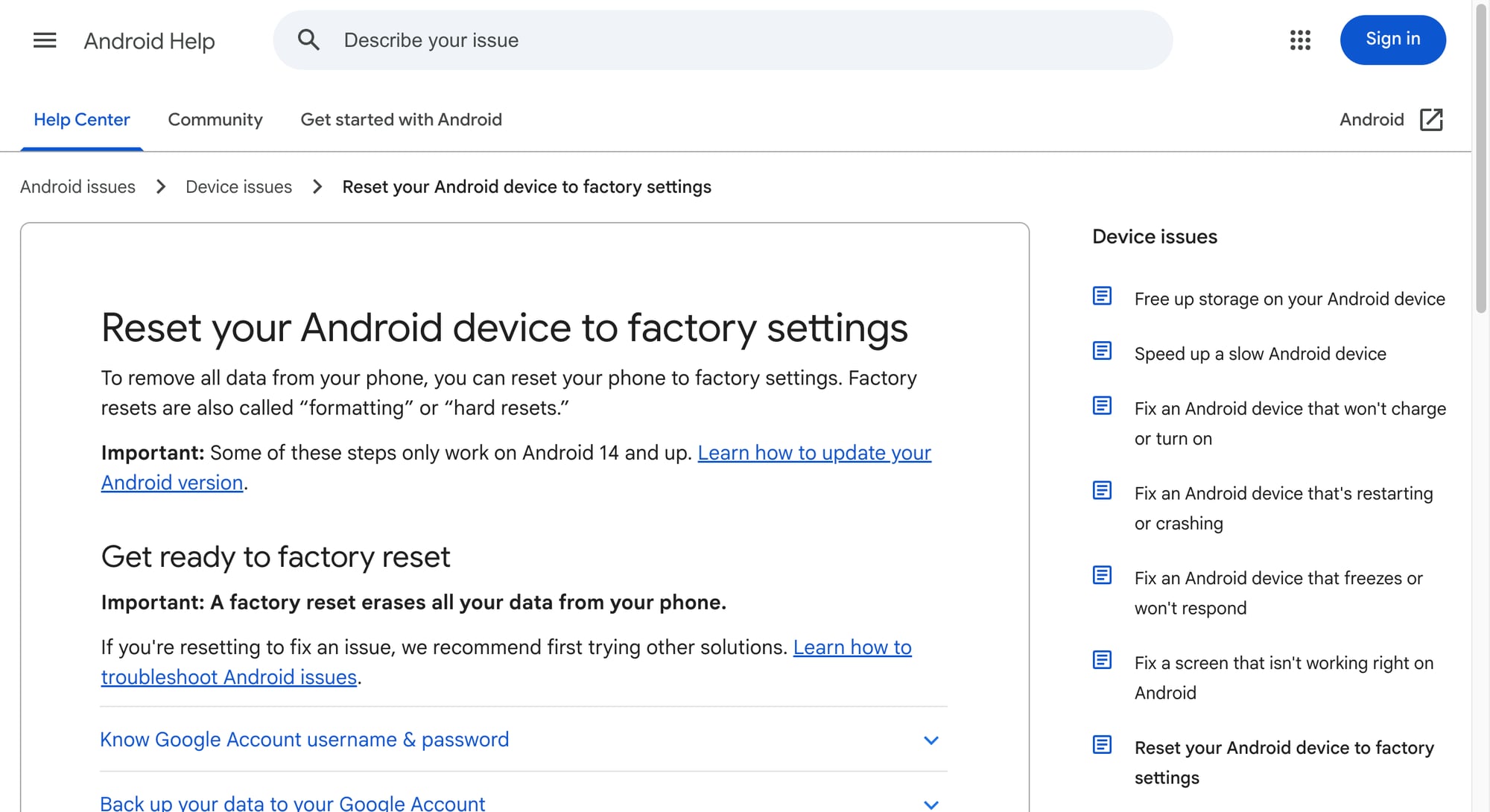The height and width of the screenshot is (812, 1490).
Task: Click article icon beside won't charge article
Action: 1102,406
